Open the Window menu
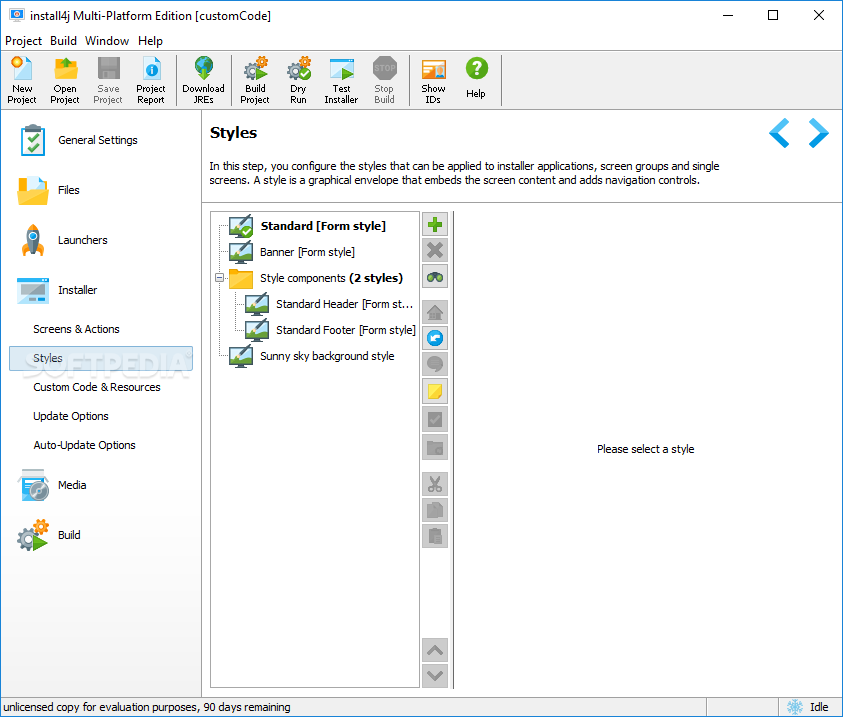Image resolution: width=843 pixels, height=717 pixels. [x=107, y=41]
